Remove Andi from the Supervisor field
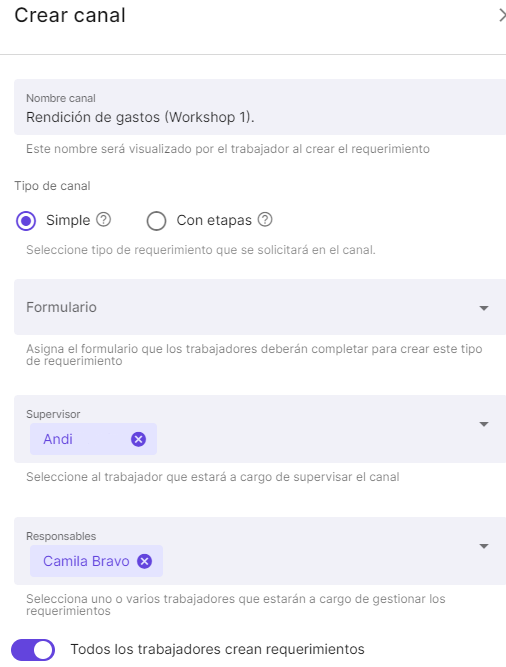 point(138,439)
